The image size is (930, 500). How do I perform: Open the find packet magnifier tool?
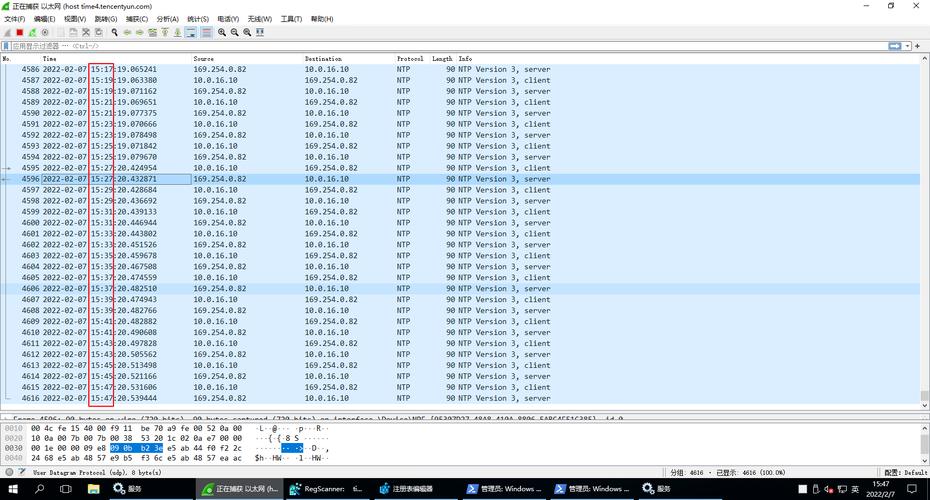[114, 33]
